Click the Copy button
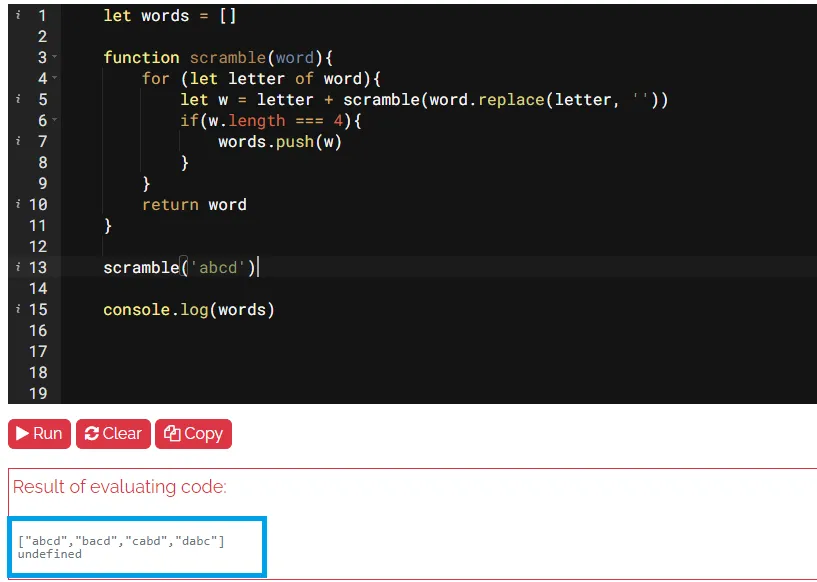 pyautogui.click(x=193, y=434)
